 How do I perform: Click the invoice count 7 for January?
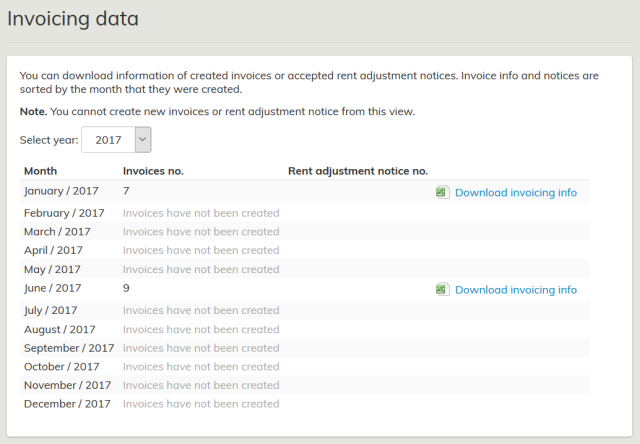click(127, 190)
